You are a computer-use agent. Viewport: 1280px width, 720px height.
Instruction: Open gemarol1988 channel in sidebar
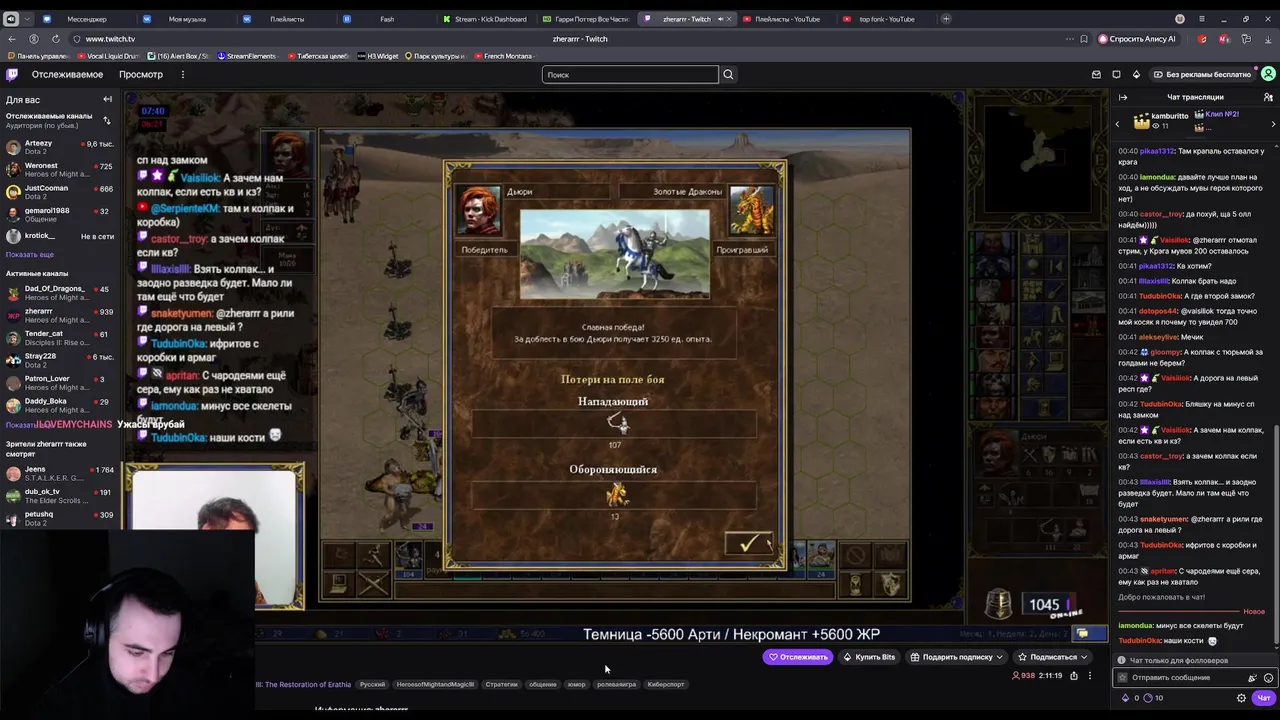click(60, 215)
